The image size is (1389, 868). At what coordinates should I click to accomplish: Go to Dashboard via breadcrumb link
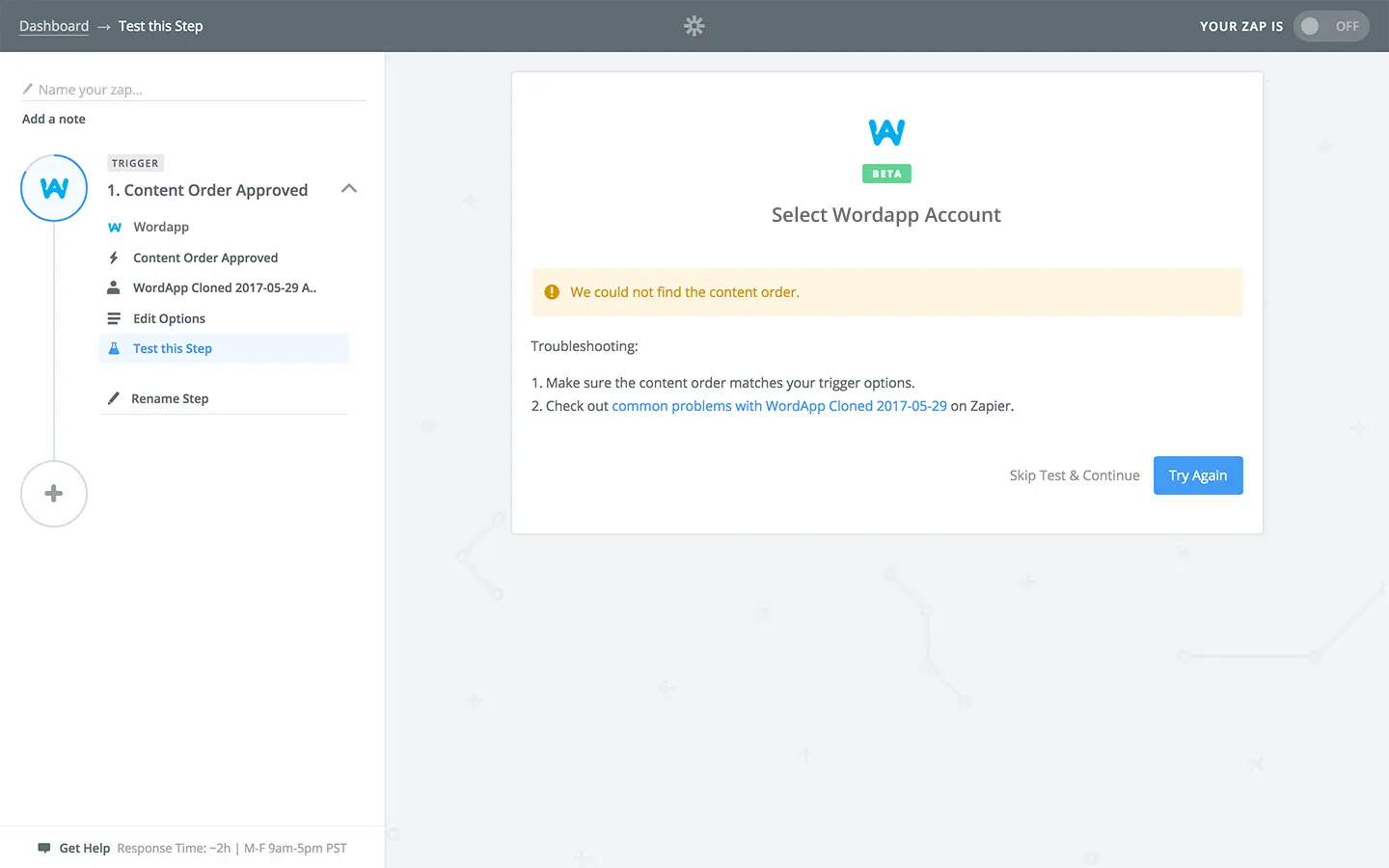click(x=54, y=26)
